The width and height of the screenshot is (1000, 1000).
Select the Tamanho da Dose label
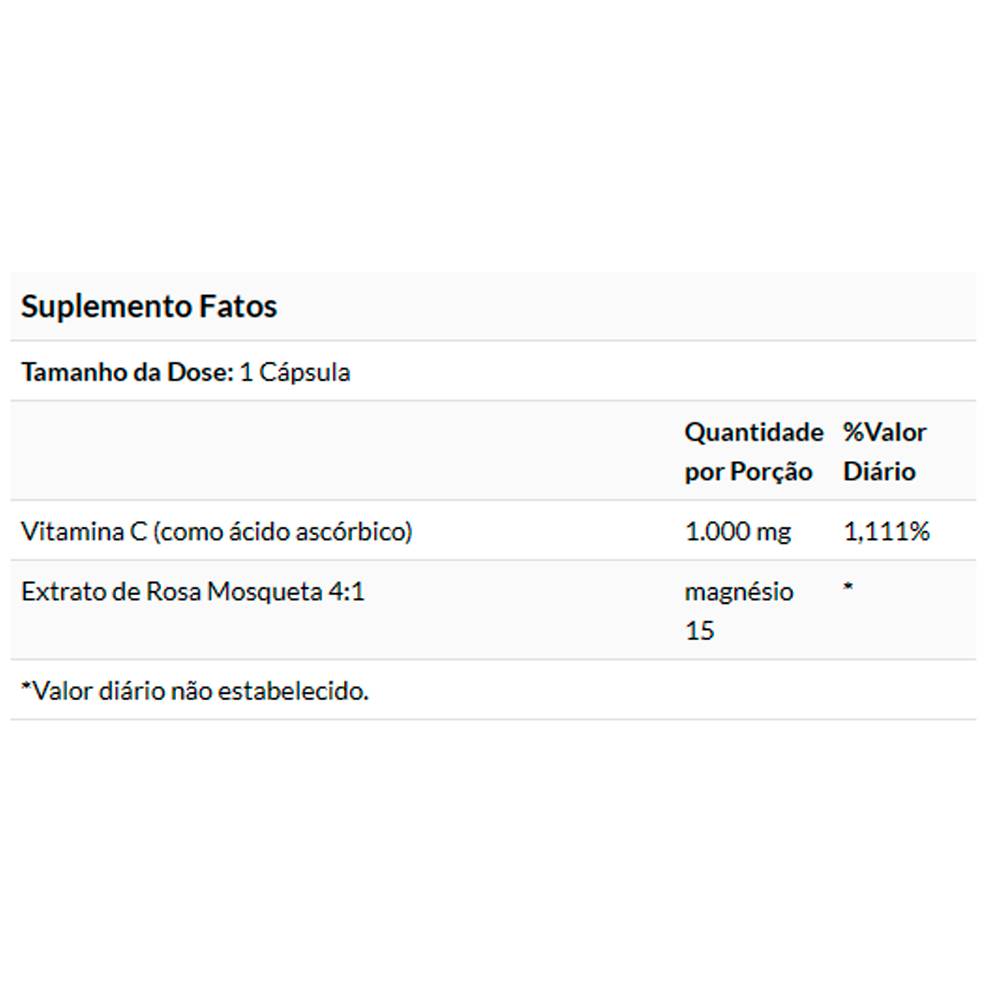tap(128, 372)
